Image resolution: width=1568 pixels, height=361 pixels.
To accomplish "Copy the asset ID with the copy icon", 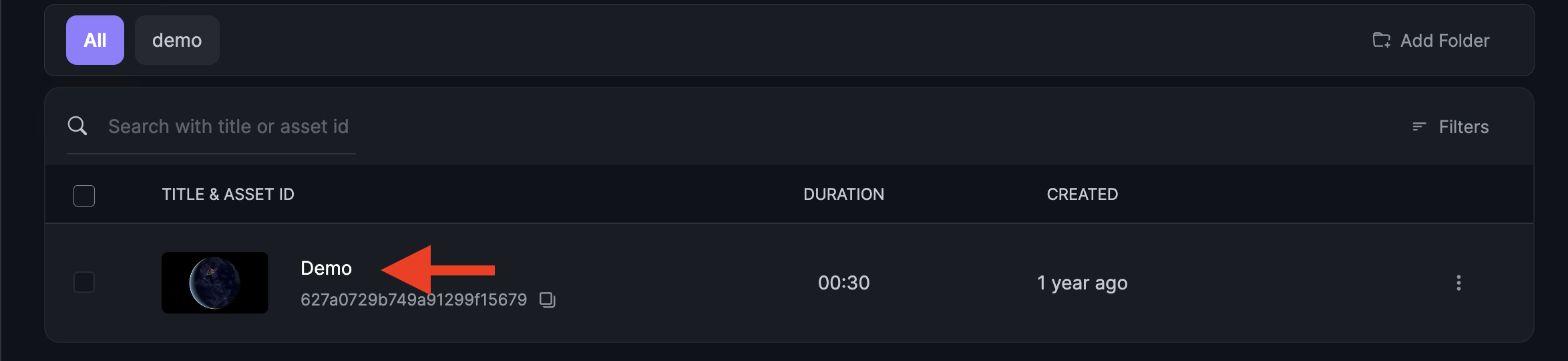I will click(548, 299).
